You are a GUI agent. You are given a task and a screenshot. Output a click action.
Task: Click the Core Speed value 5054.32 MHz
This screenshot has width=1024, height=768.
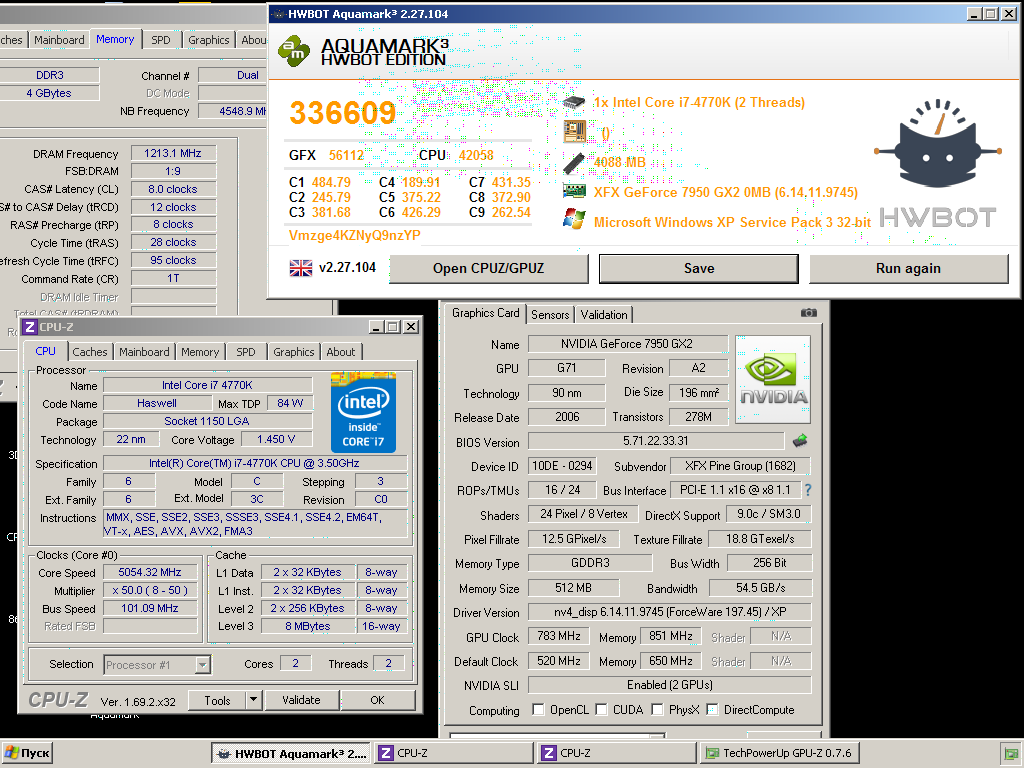[x=150, y=572]
